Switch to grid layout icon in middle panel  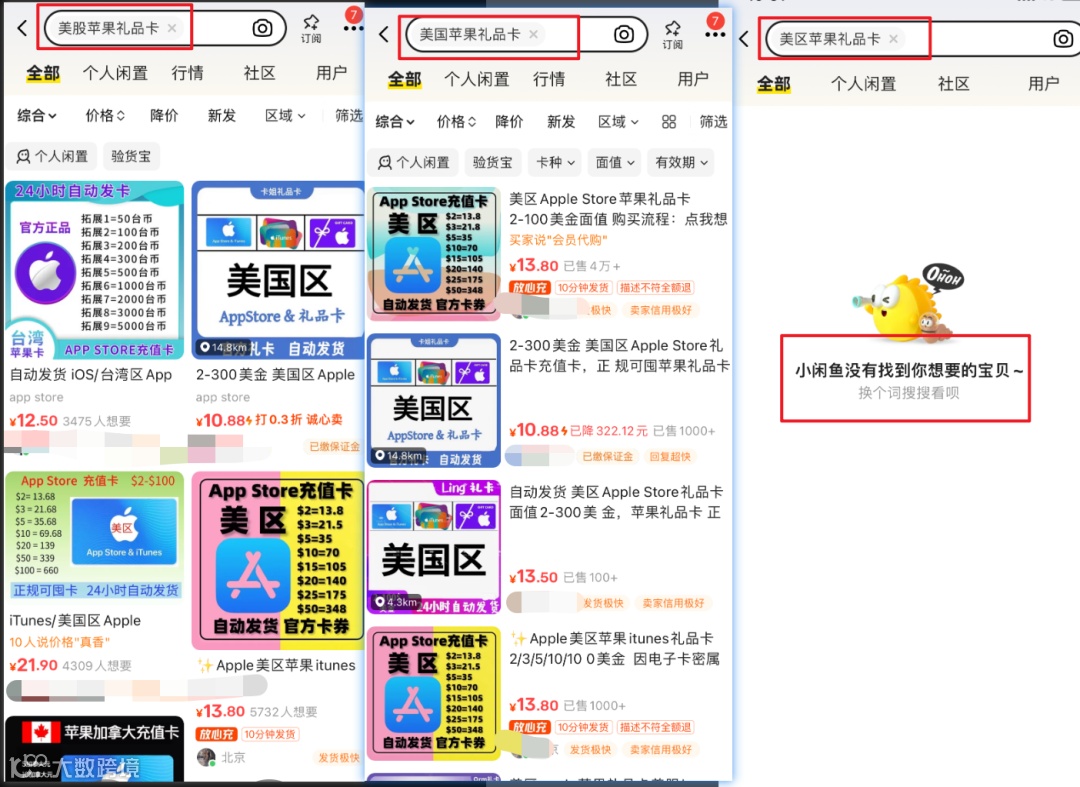(669, 122)
